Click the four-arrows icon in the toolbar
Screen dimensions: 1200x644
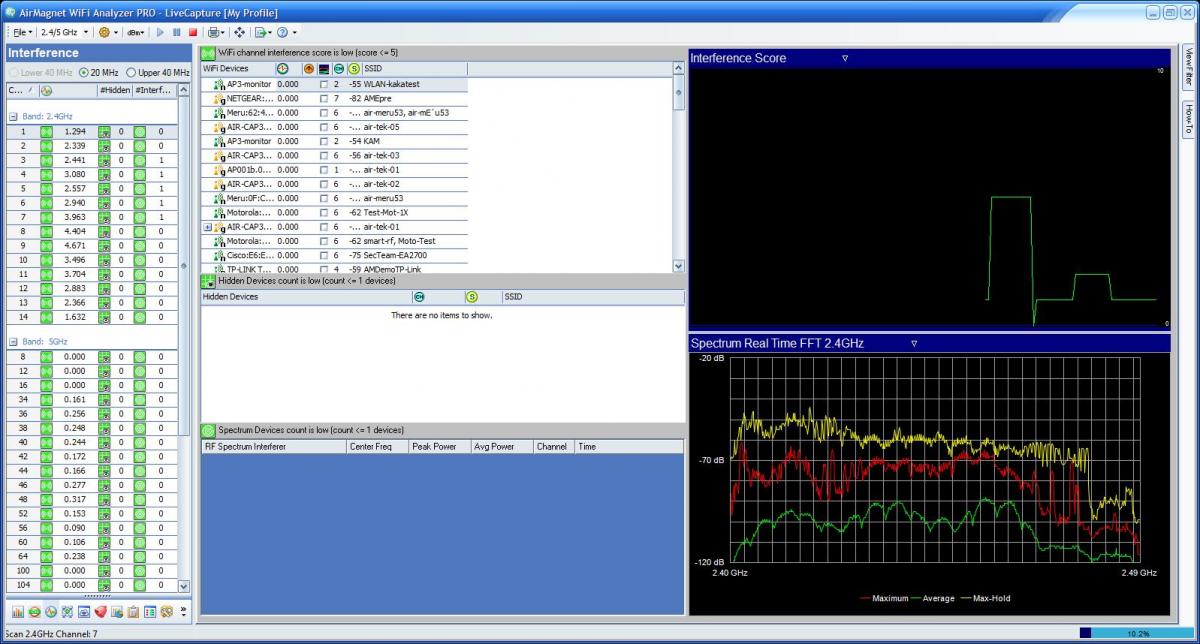coord(239,32)
